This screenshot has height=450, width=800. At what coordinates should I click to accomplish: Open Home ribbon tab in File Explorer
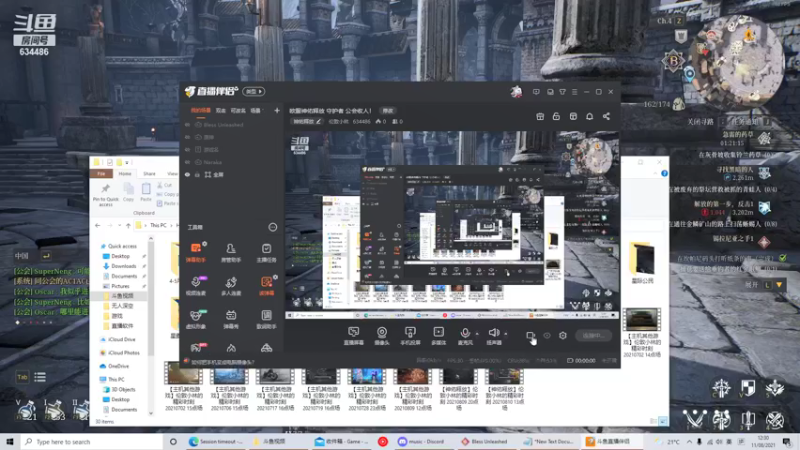pyautogui.click(x=125, y=174)
